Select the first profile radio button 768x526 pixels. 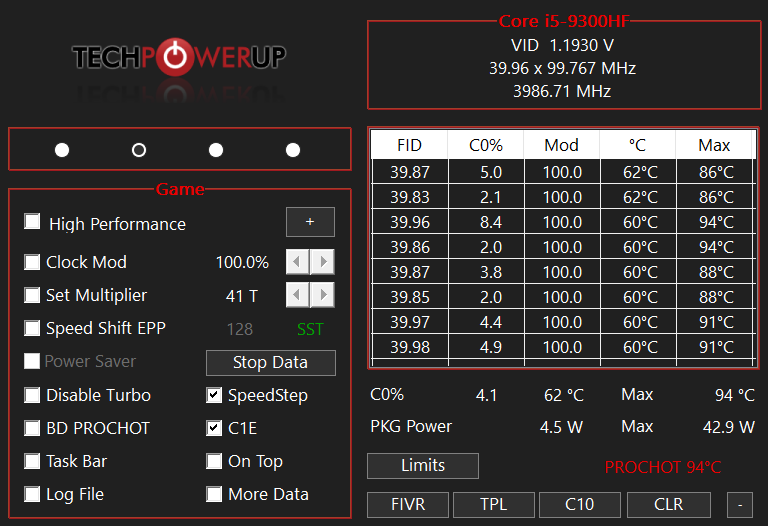click(x=62, y=150)
